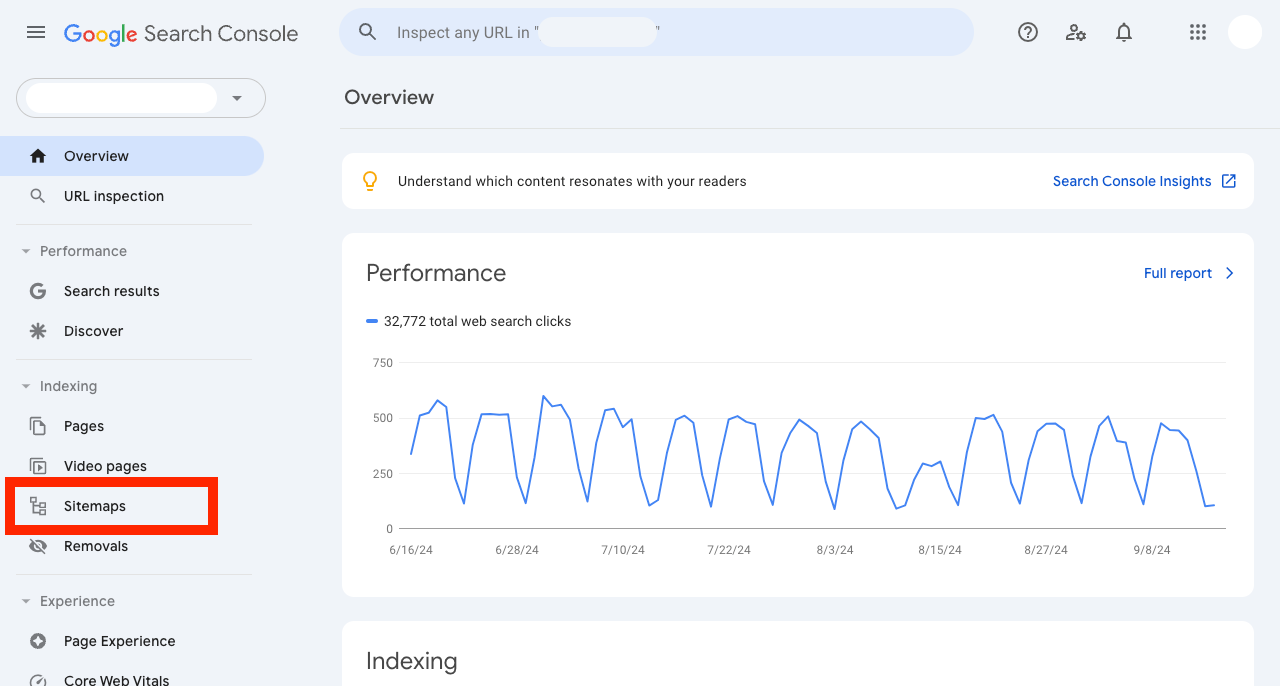Open the notifications bell
Screen dimensions: 1280x686
point(1124,32)
